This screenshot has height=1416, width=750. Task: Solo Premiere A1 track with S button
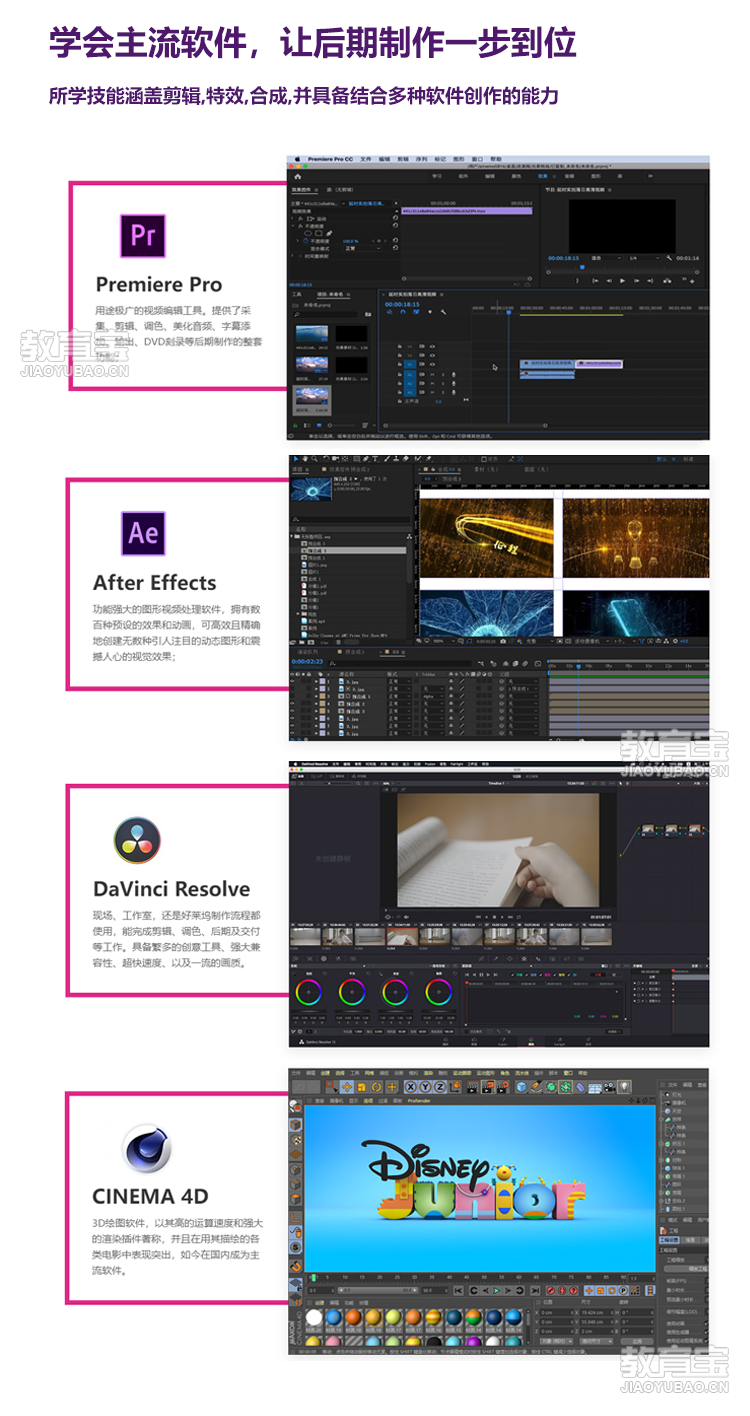tap(443, 374)
